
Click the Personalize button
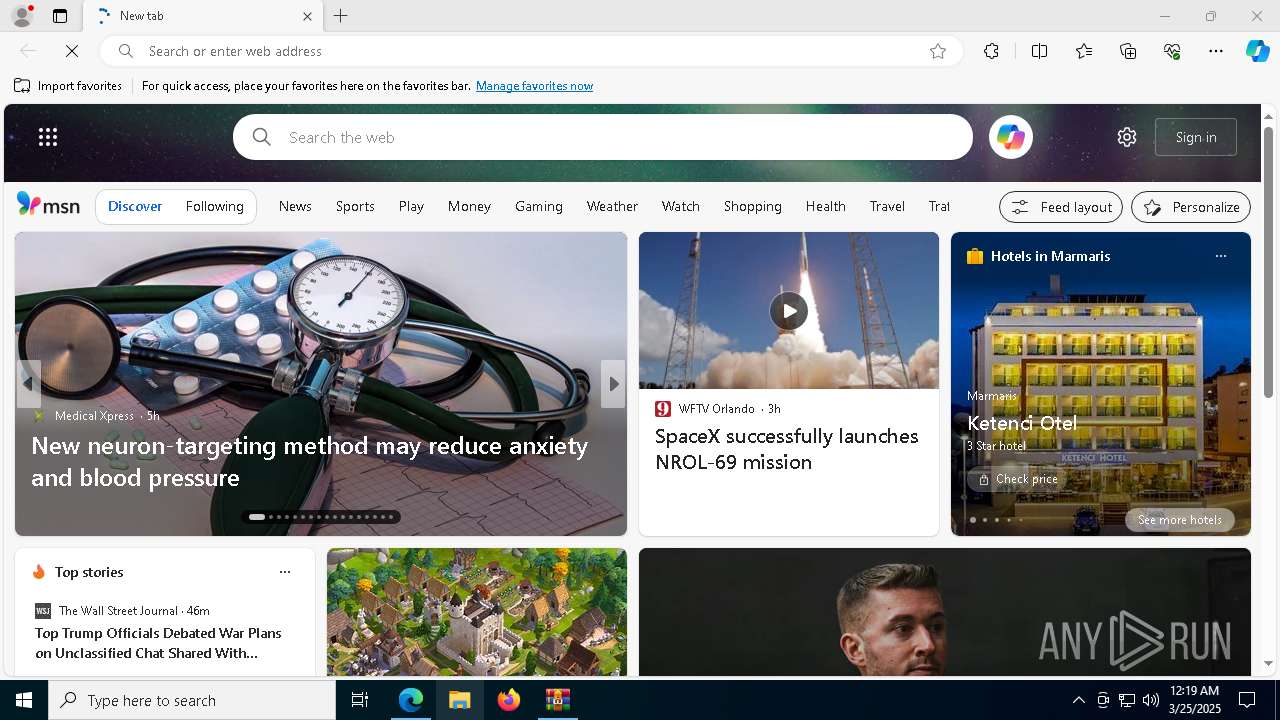[1191, 207]
